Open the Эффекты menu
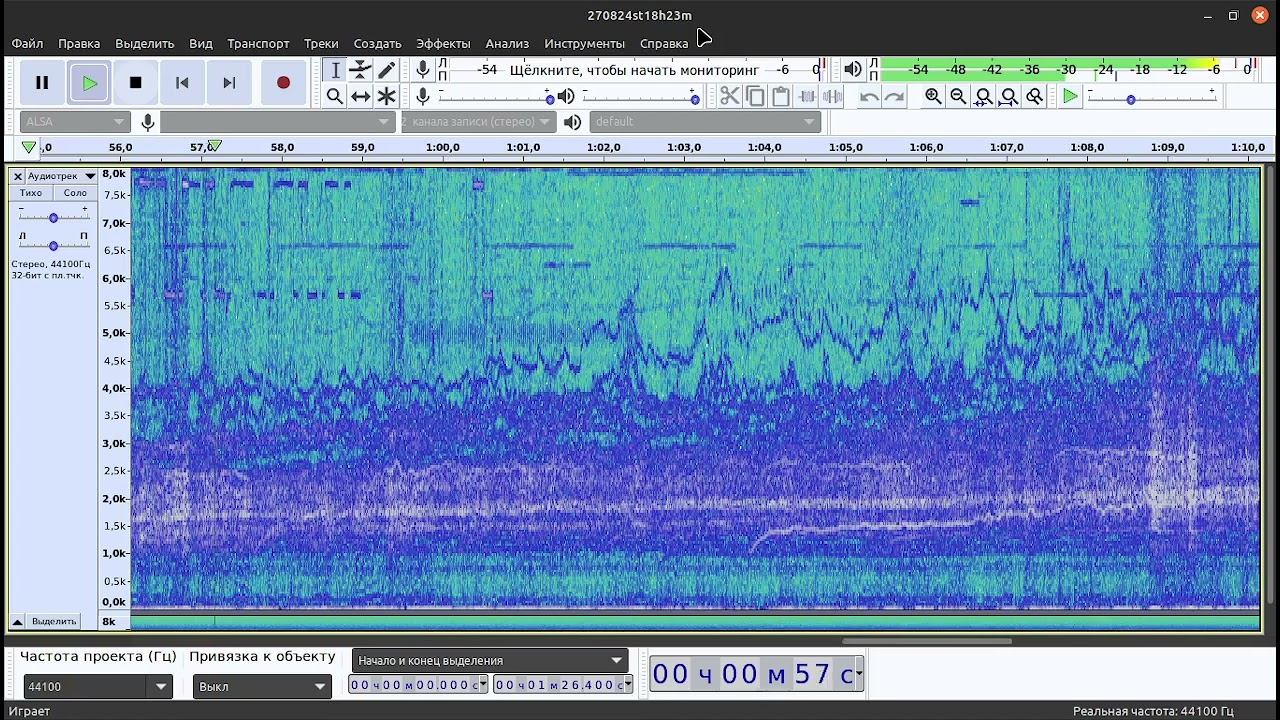1280x720 pixels. pos(443,44)
